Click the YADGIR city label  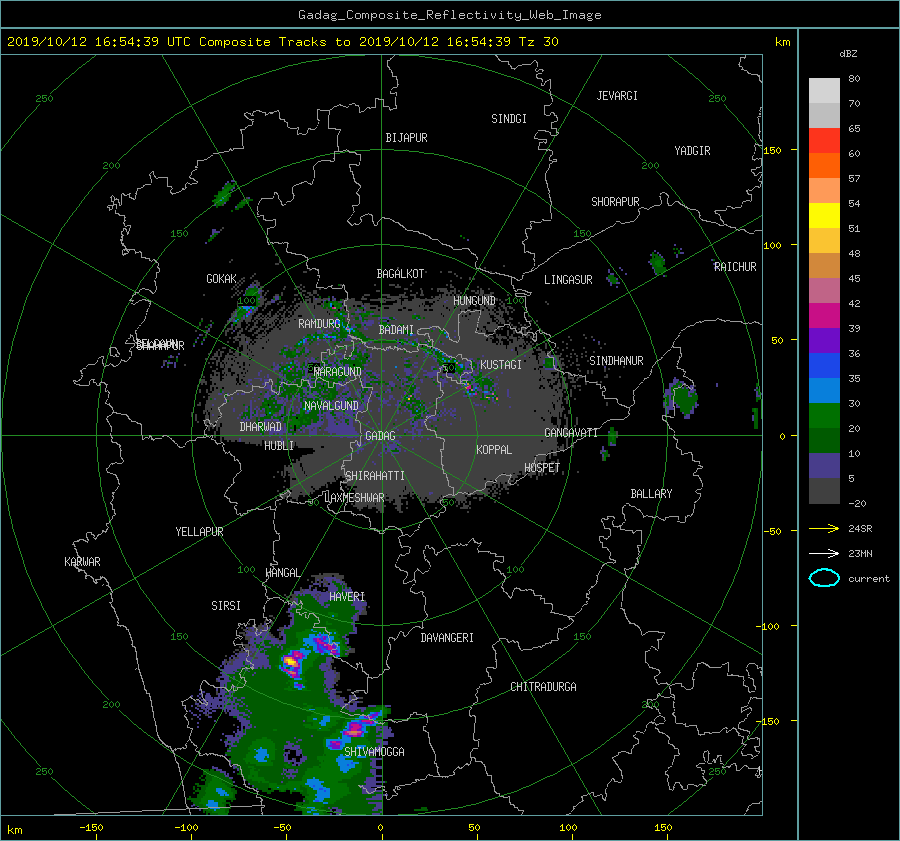click(x=692, y=151)
